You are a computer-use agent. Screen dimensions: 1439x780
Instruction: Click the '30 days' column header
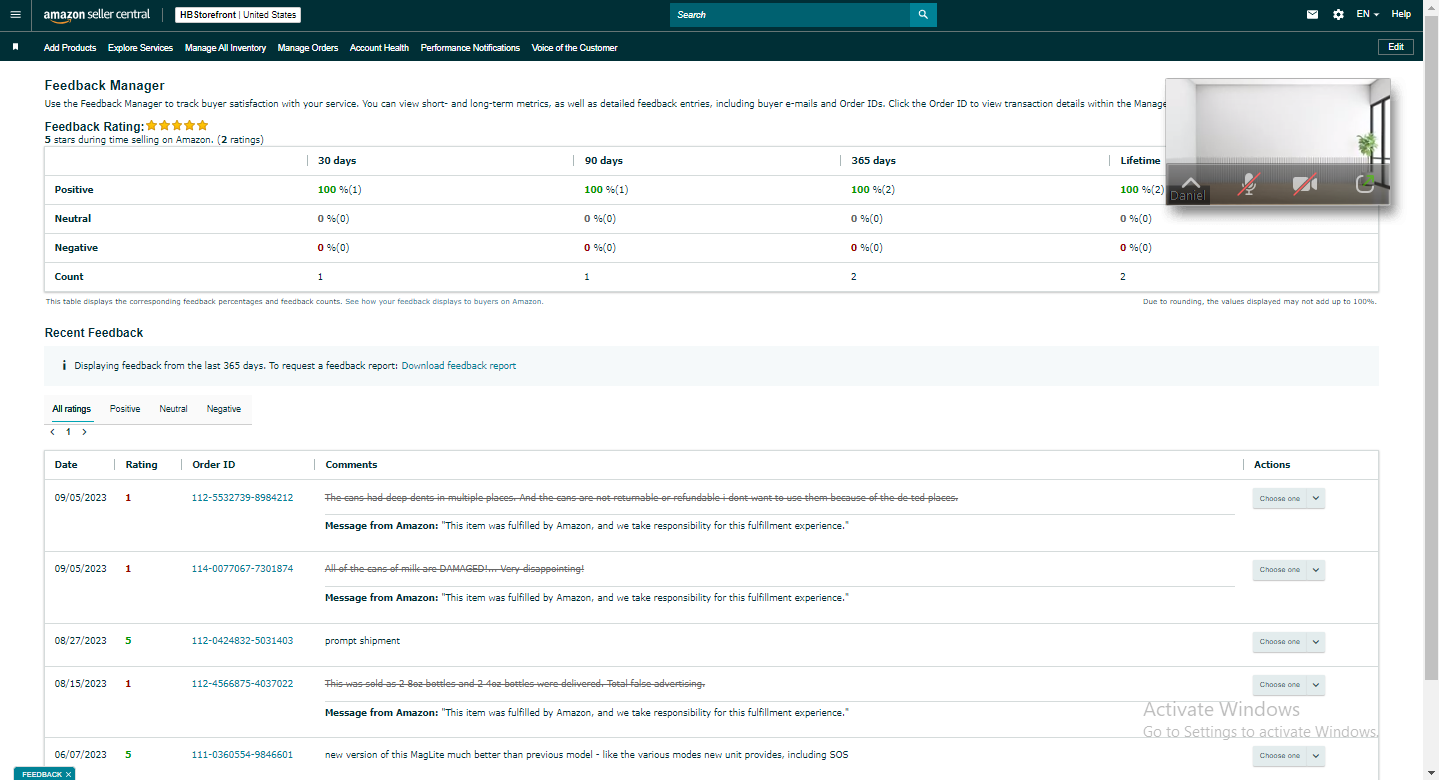click(x=337, y=161)
